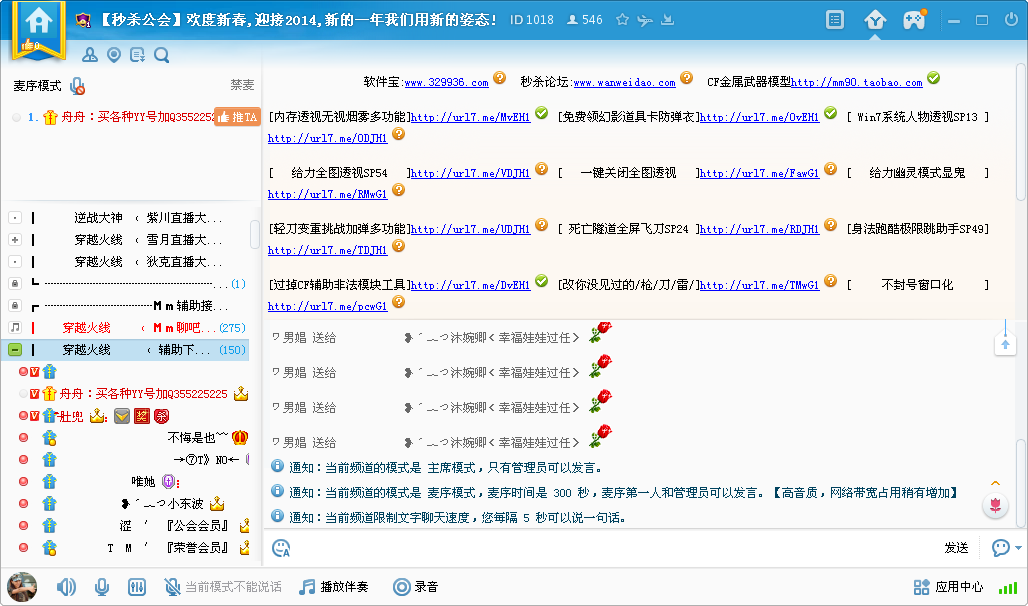Click 播放伴奏 play accompaniment
Viewport: 1028px width, 606px height.
[x=334, y=586]
